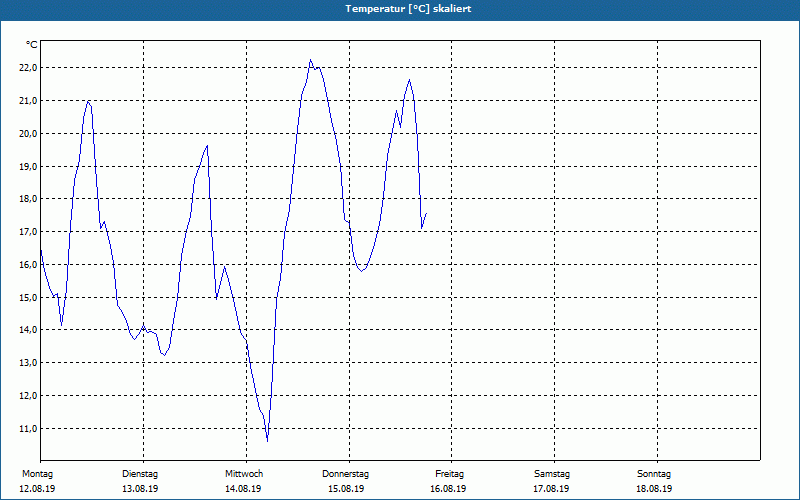Screen dimensions: 800x500
Task: Click the Samstag day label
Action: pos(552,474)
